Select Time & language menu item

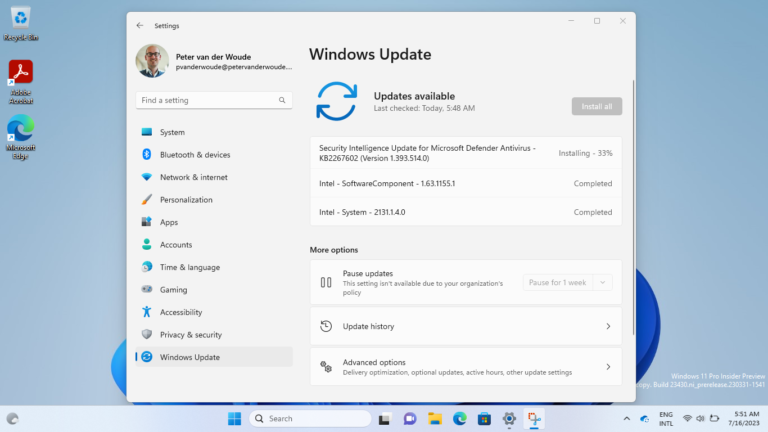tap(189, 267)
